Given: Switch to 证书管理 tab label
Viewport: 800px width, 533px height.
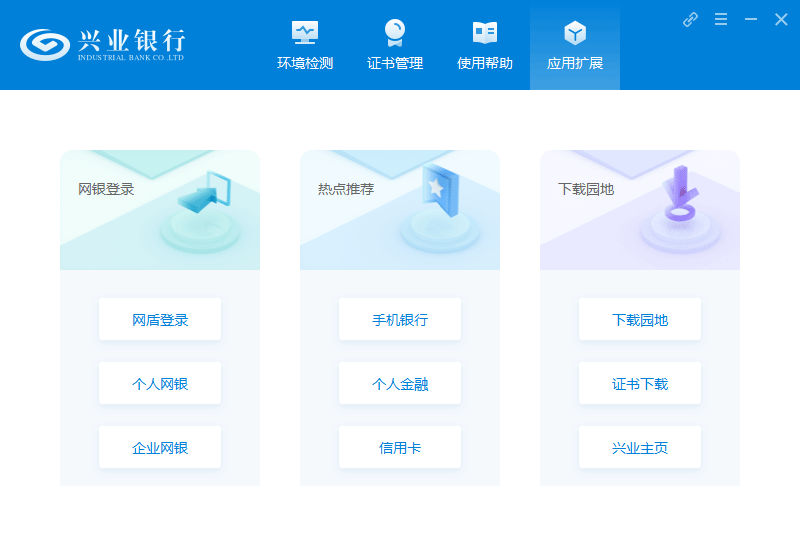Looking at the screenshot, I should 395,63.
